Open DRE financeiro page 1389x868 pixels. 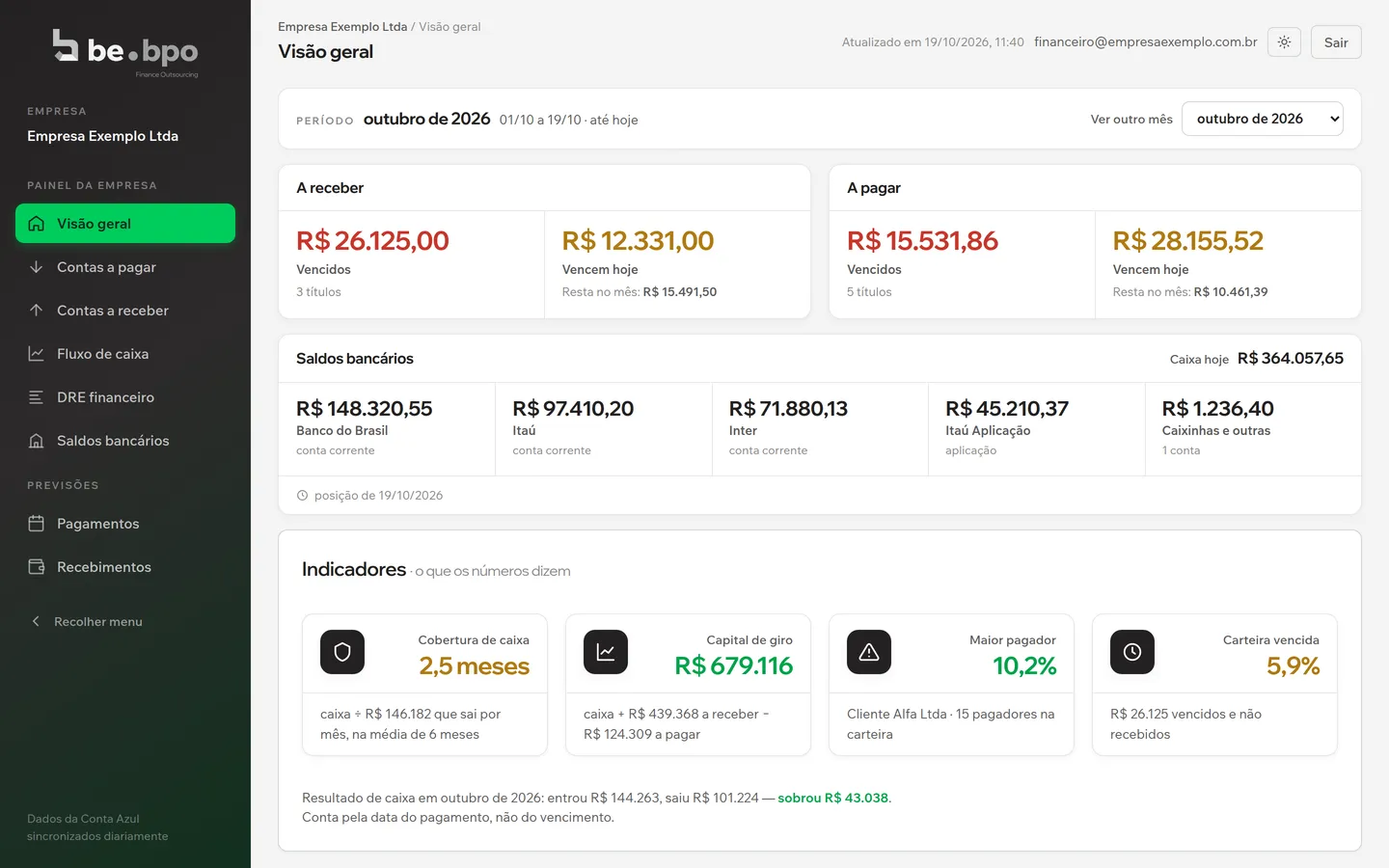point(125,397)
